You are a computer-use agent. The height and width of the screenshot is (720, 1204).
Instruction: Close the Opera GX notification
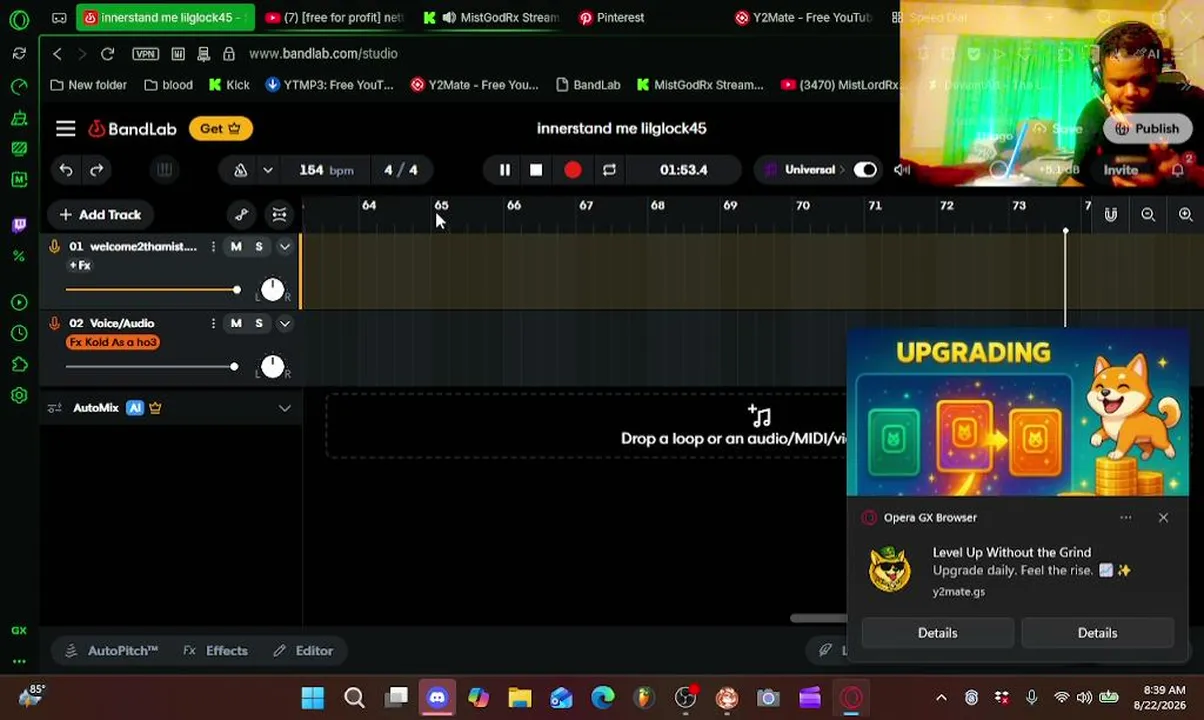pos(1163,518)
